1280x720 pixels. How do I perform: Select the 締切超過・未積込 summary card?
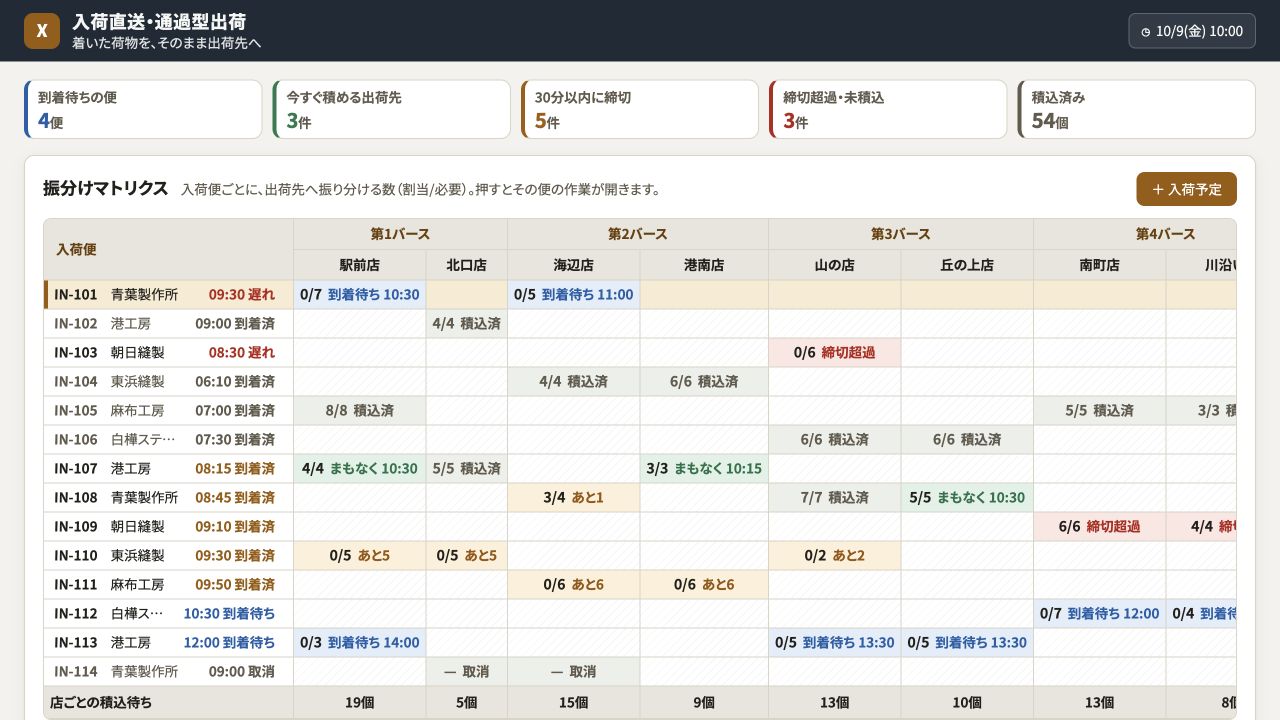[888, 110]
